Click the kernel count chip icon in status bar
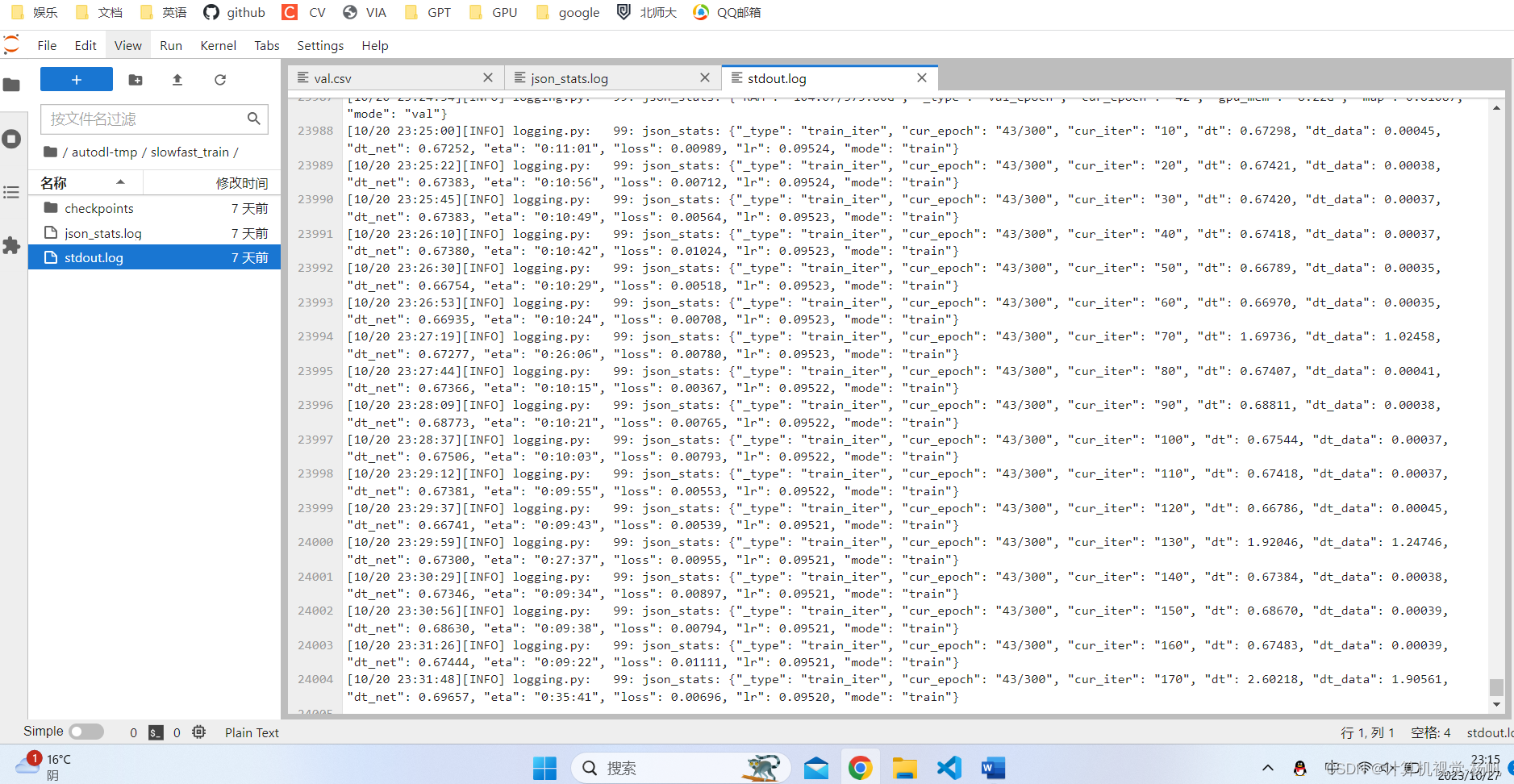Screen dimensions: 1514x784 [199, 732]
